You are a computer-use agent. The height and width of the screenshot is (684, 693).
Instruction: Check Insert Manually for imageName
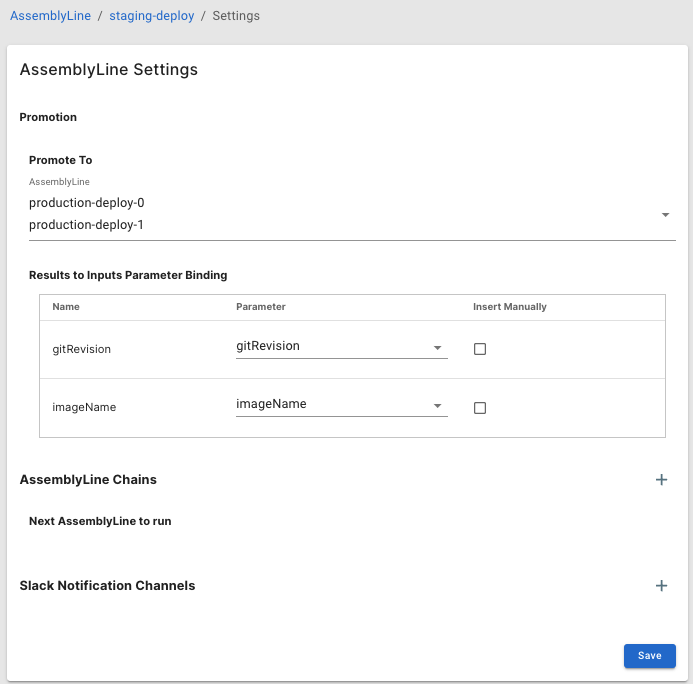(x=480, y=408)
